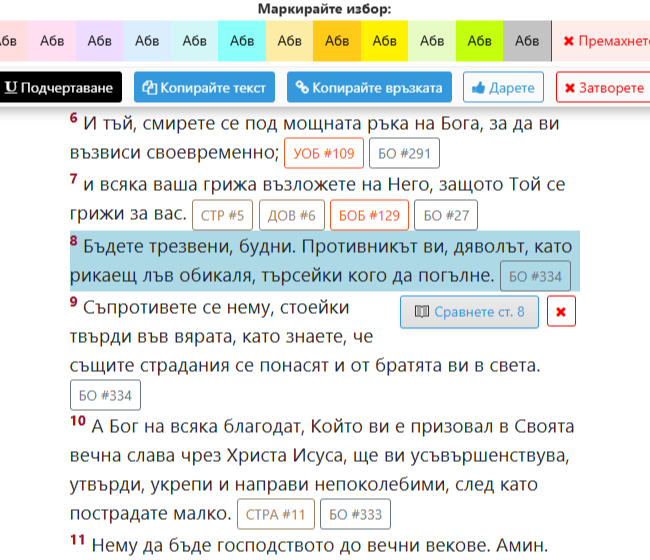Click the thumbs-up icon
The height and width of the screenshot is (560, 650).
click(478, 87)
